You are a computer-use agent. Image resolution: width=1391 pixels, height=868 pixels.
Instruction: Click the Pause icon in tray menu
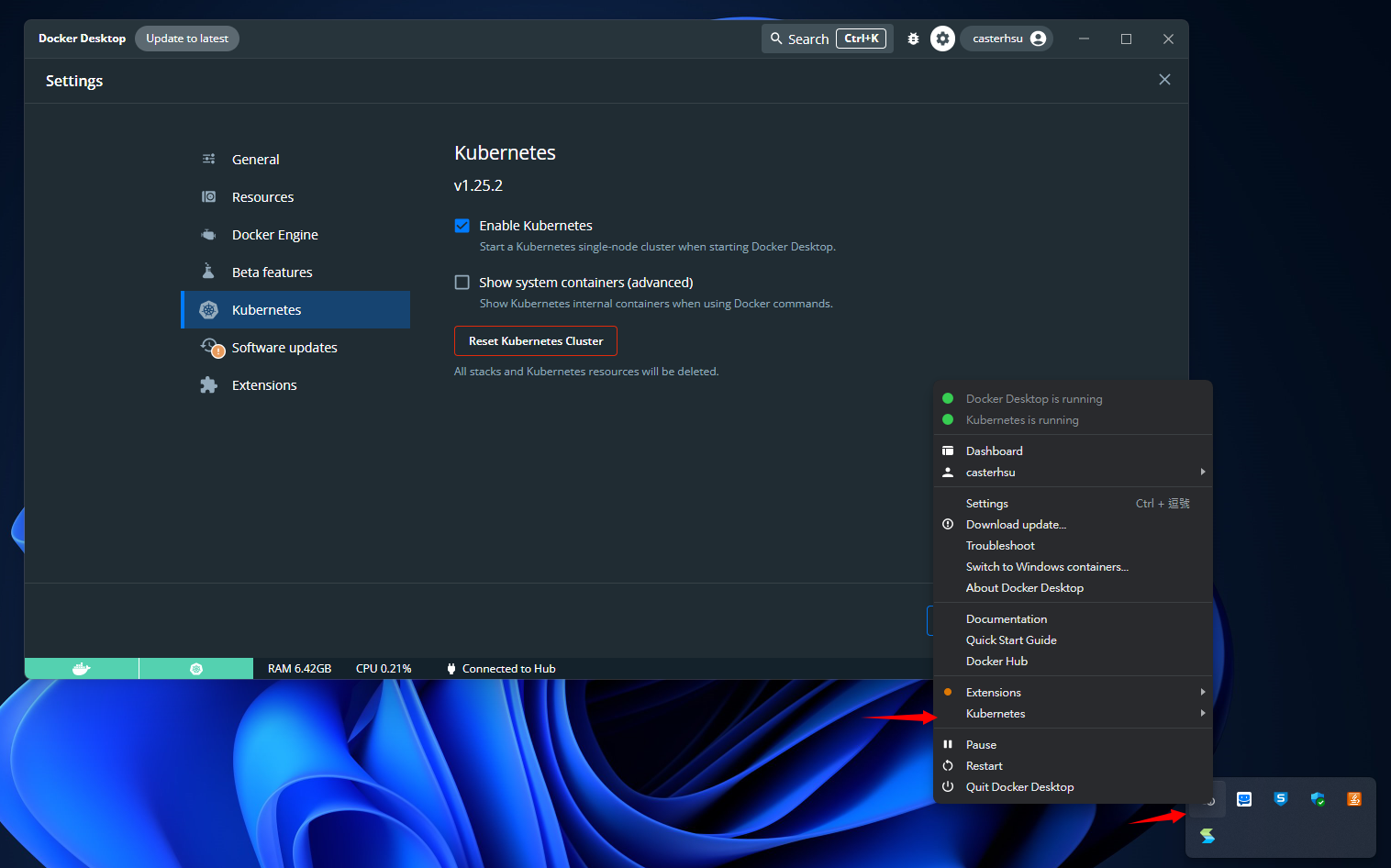point(948,745)
